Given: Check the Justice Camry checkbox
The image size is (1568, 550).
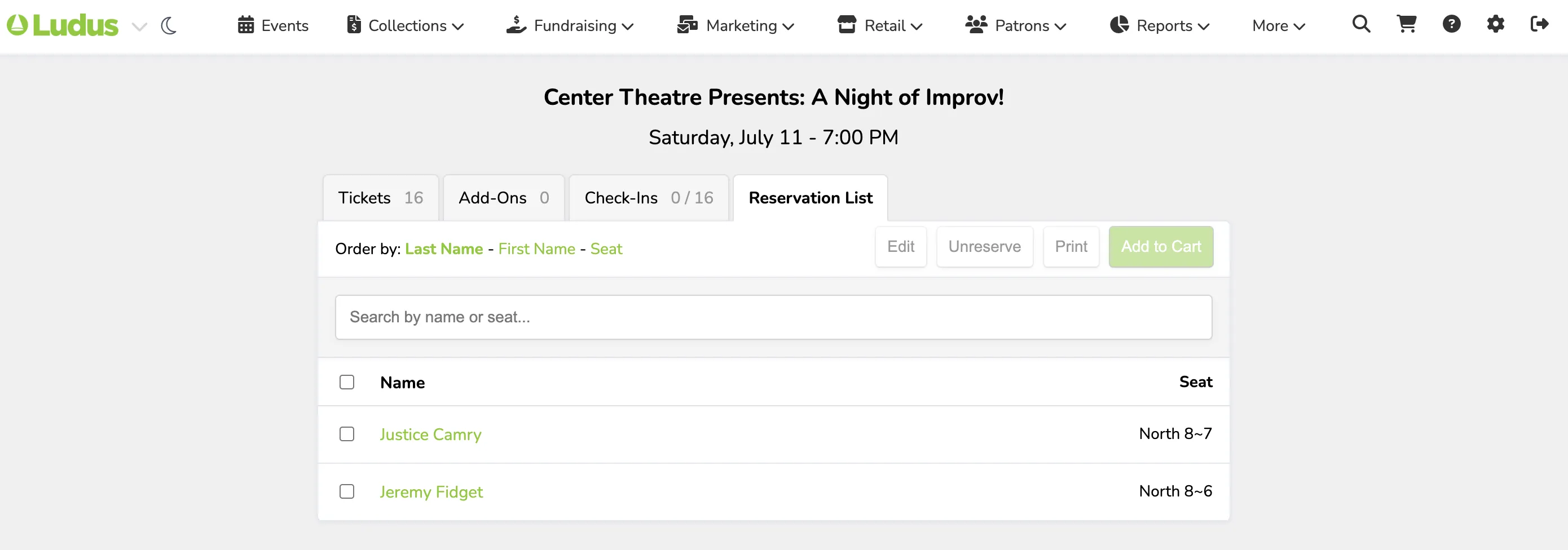Looking at the screenshot, I should pos(347,434).
